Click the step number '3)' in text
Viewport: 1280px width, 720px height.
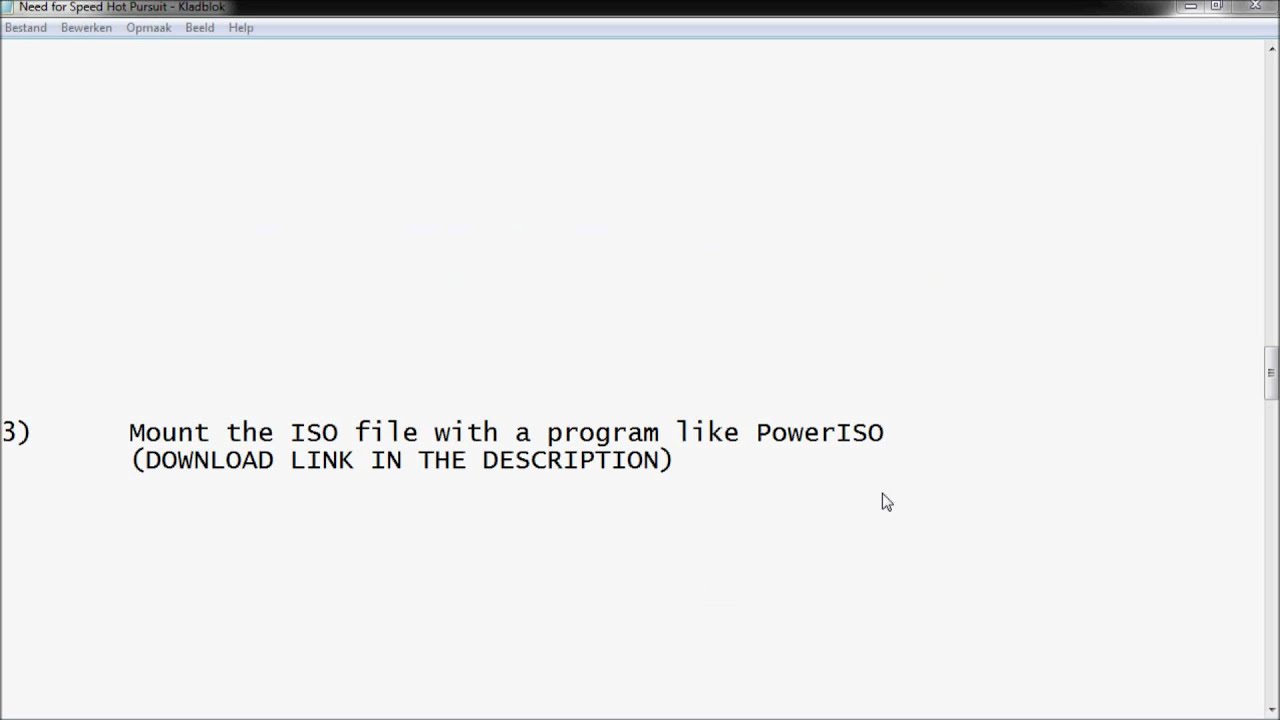(x=16, y=433)
